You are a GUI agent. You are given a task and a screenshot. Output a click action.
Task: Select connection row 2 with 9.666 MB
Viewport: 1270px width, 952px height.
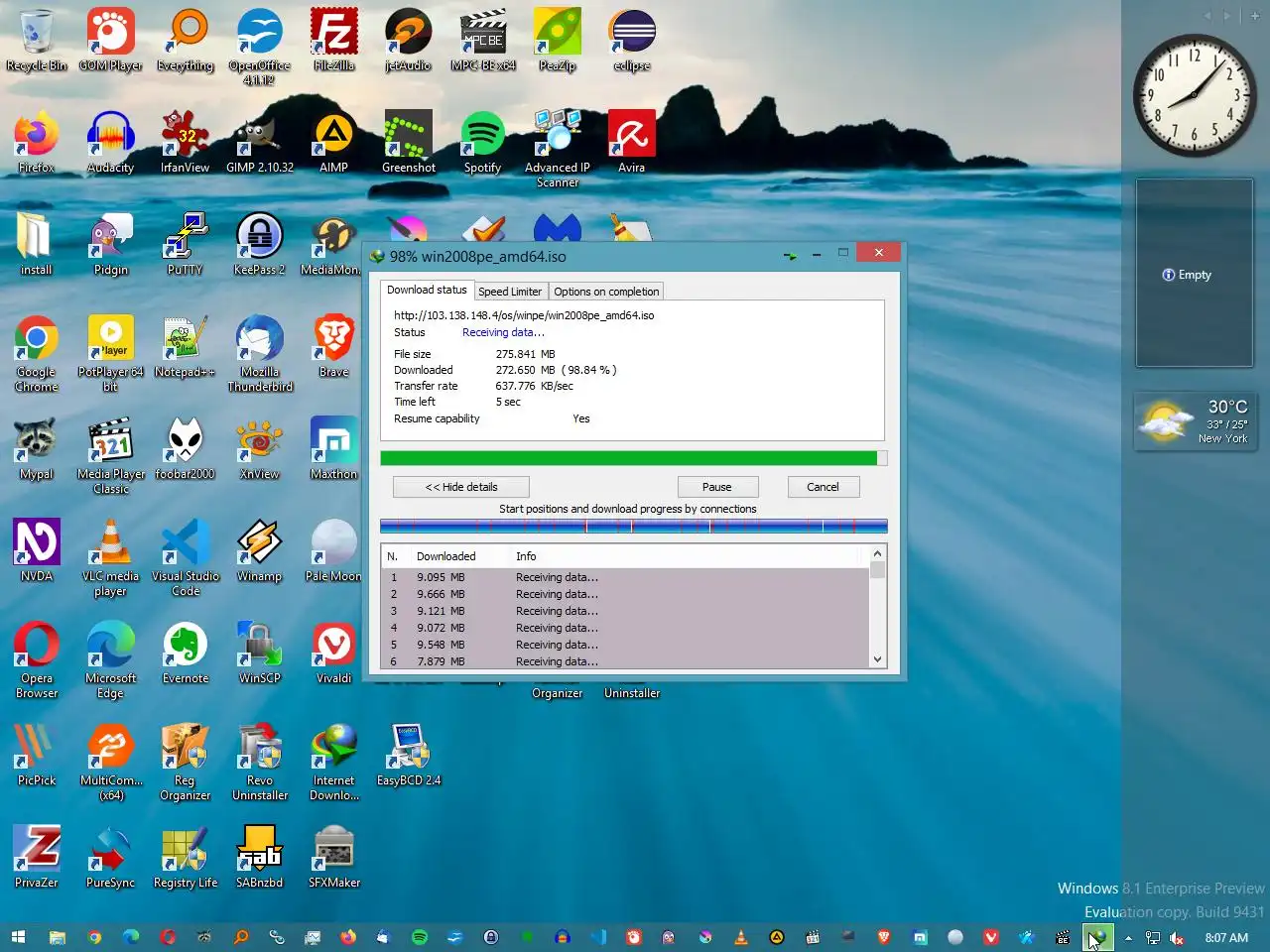[x=625, y=594]
